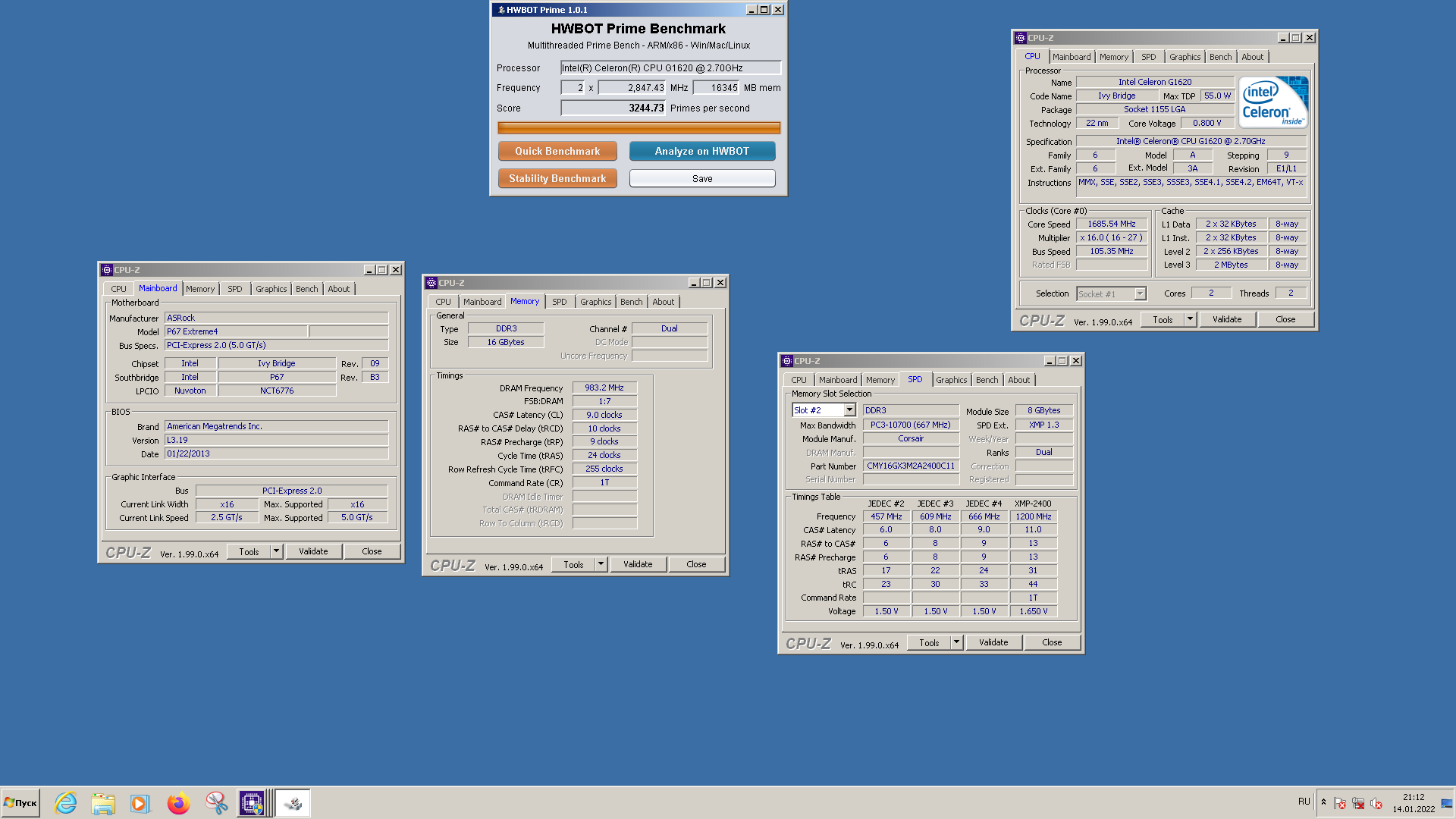Click the CPU-Z logo in the SPD window footer
The width and height of the screenshot is (1456, 819).
(x=808, y=644)
